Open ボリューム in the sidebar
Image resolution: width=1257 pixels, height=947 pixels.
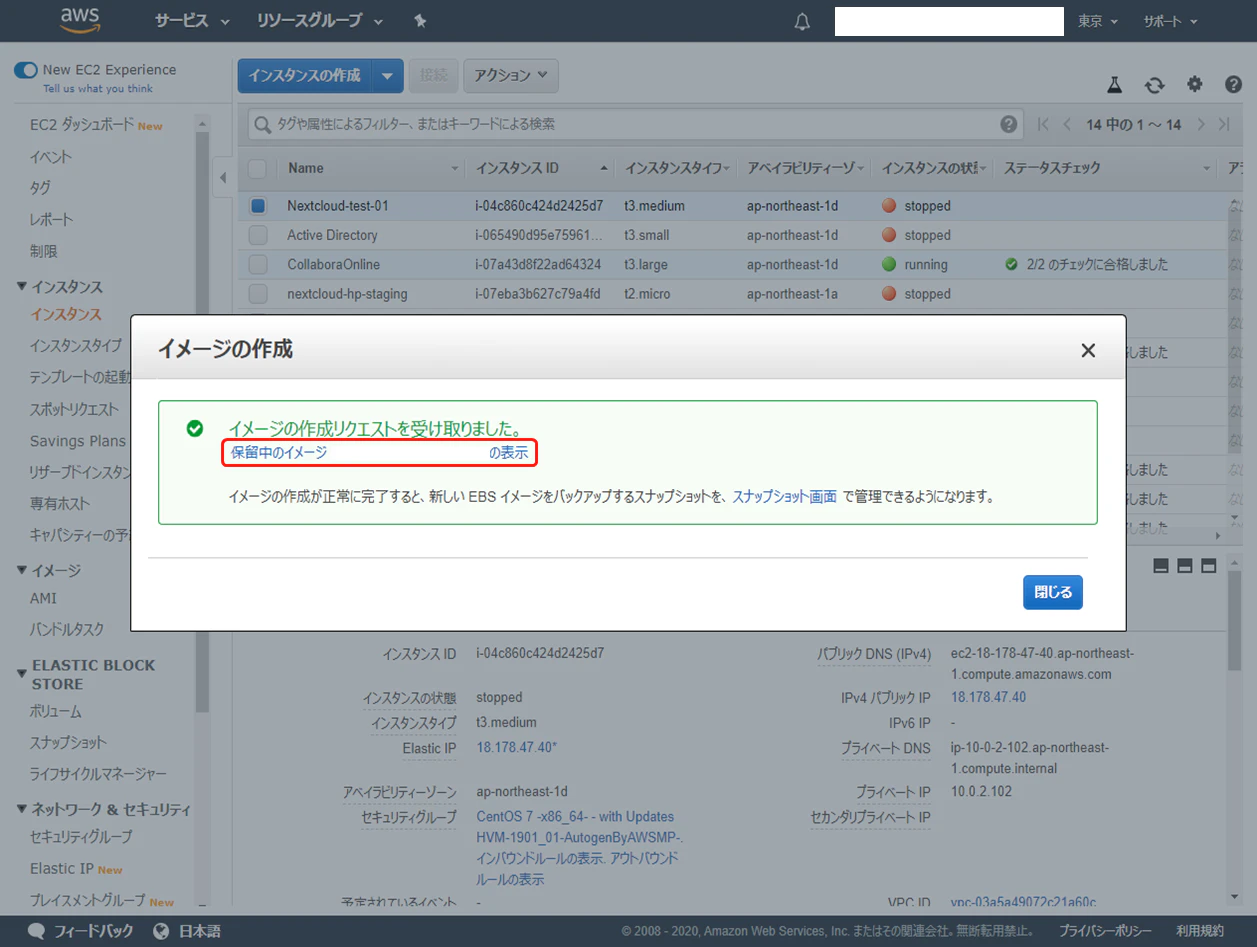click(56, 712)
